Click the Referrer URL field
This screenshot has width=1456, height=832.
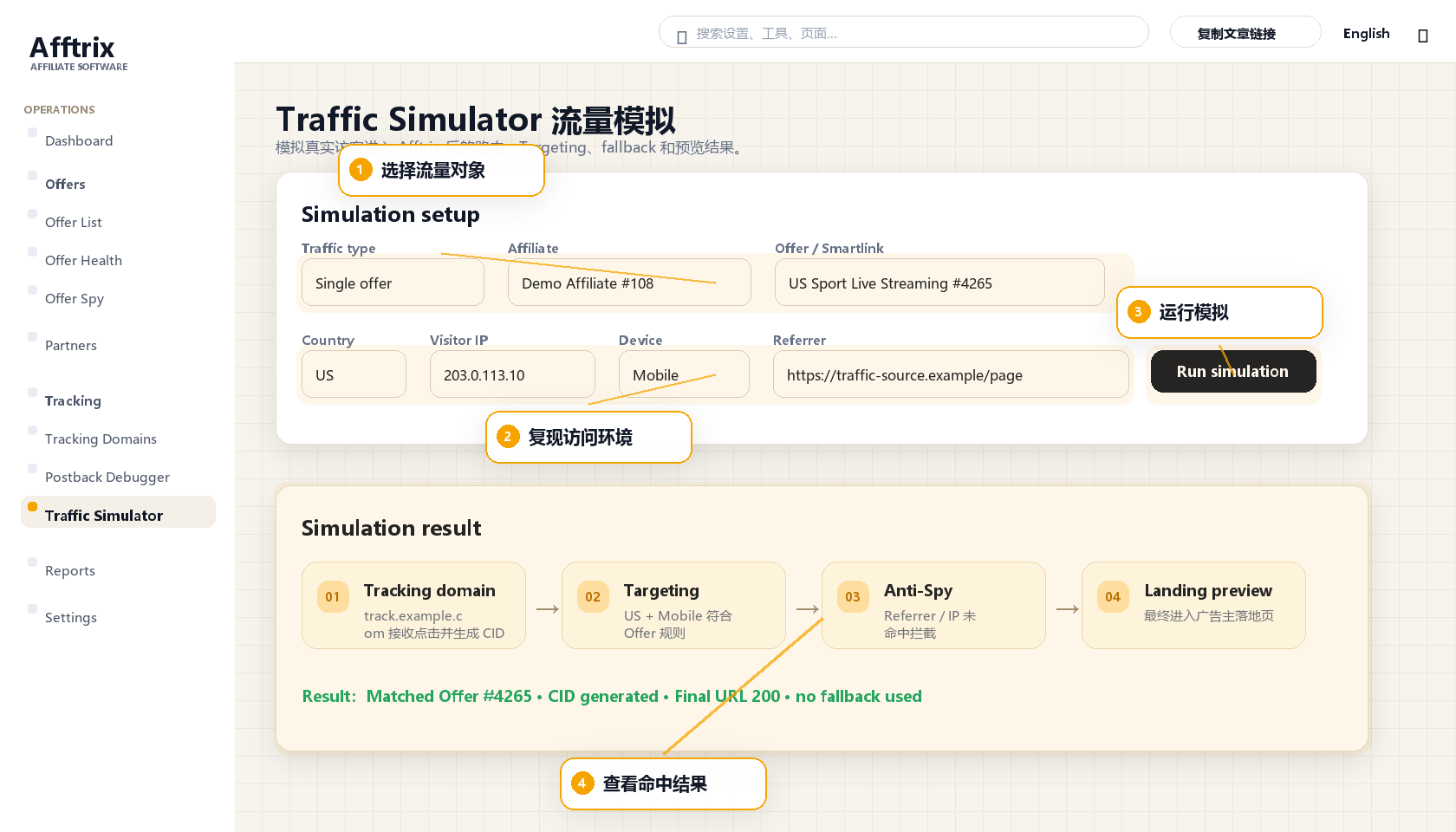pos(951,374)
